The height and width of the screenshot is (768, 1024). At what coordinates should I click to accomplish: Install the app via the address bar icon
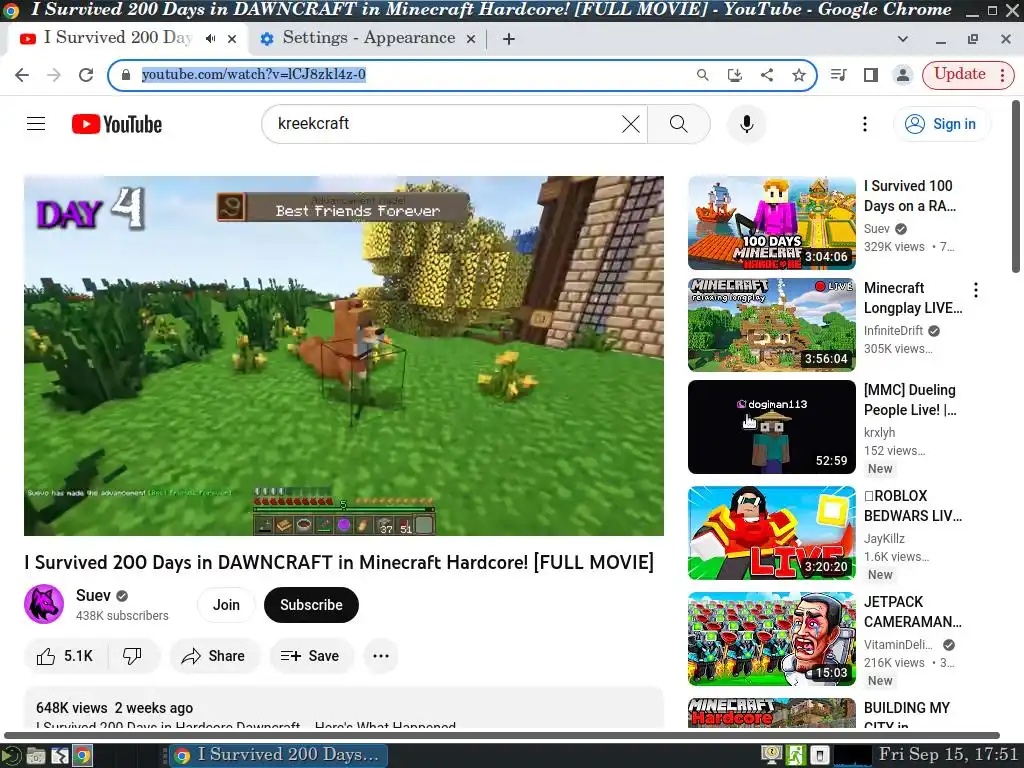[x=735, y=75]
